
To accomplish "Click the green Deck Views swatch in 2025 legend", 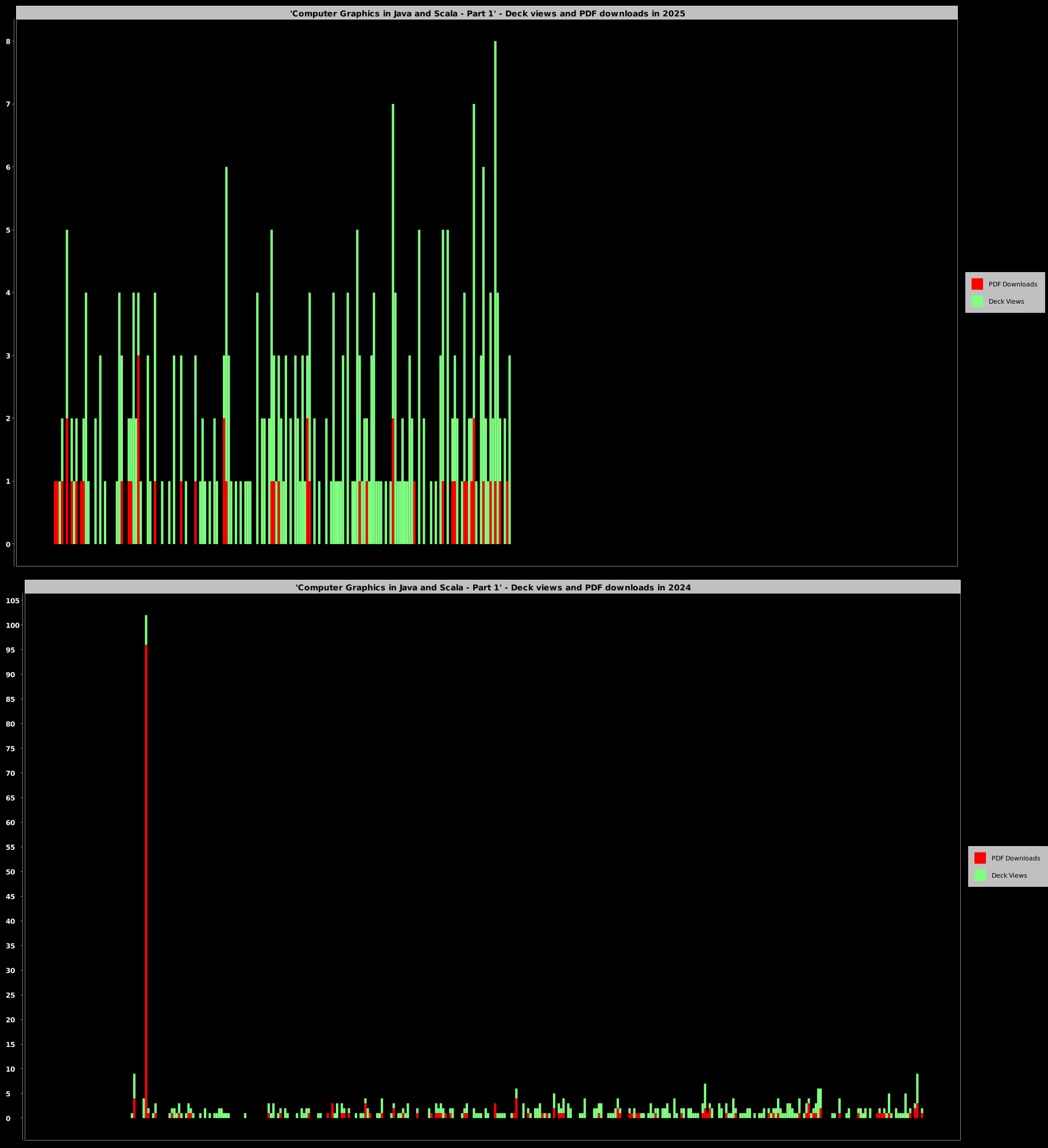I will [x=977, y=301].
